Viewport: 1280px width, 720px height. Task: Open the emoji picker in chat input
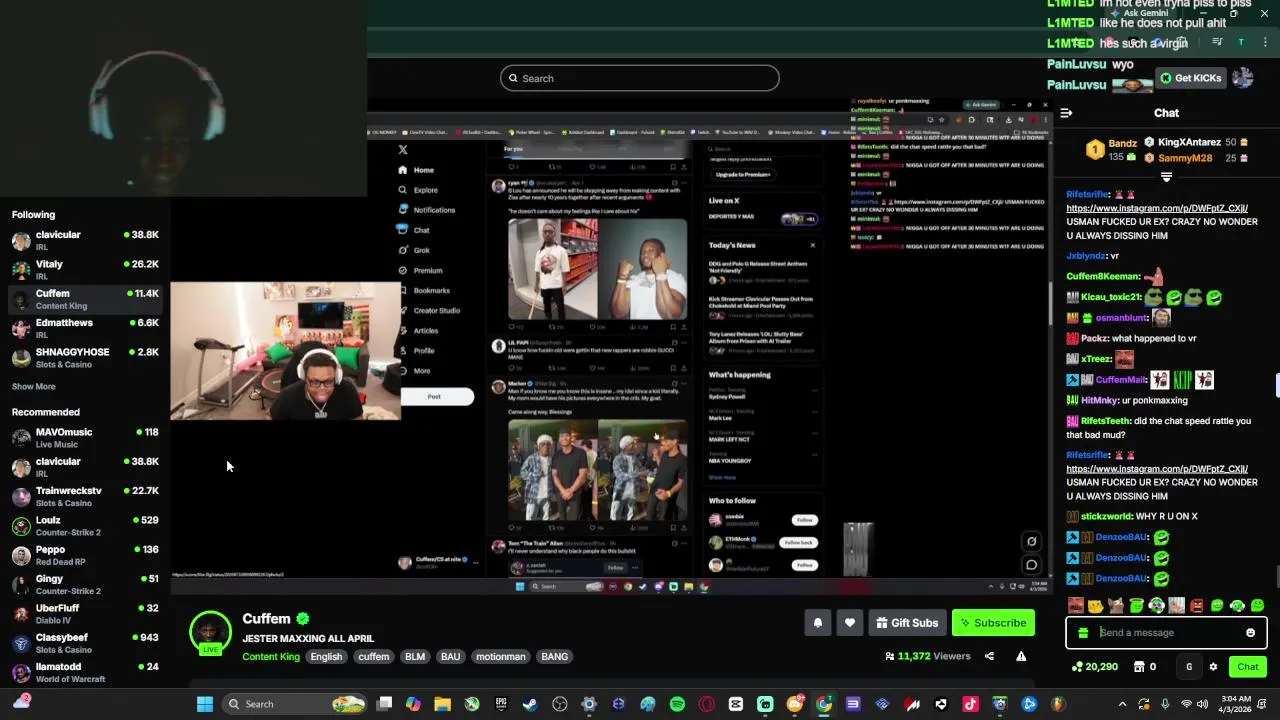coord(1250,632)
